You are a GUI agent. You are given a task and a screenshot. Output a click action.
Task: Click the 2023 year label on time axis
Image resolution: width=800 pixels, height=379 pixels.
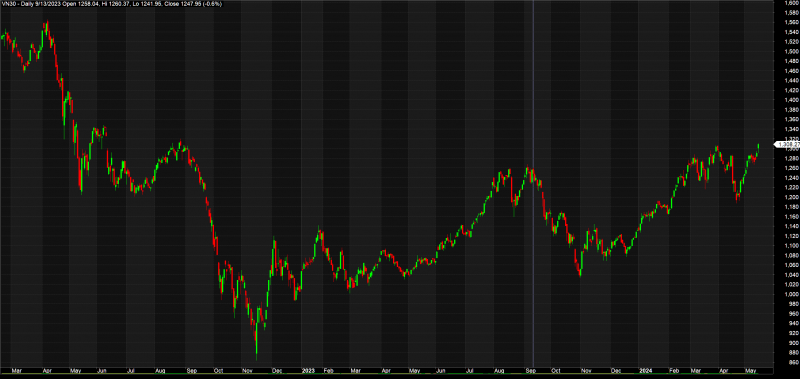(x=308, y=370)
